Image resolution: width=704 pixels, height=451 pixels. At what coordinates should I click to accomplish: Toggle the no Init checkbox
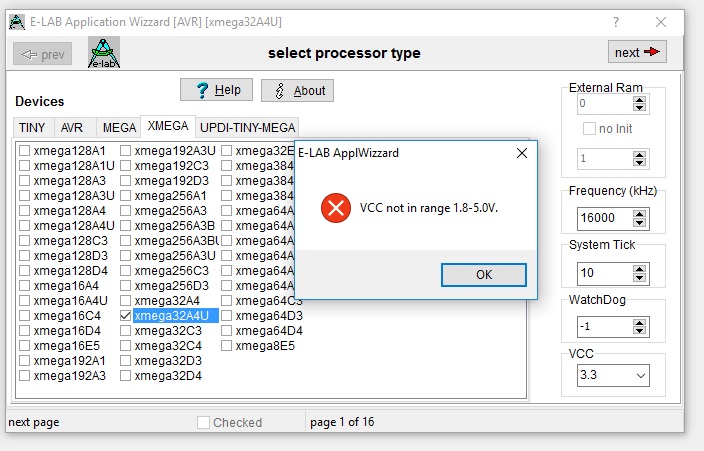[x=589, y=128]
